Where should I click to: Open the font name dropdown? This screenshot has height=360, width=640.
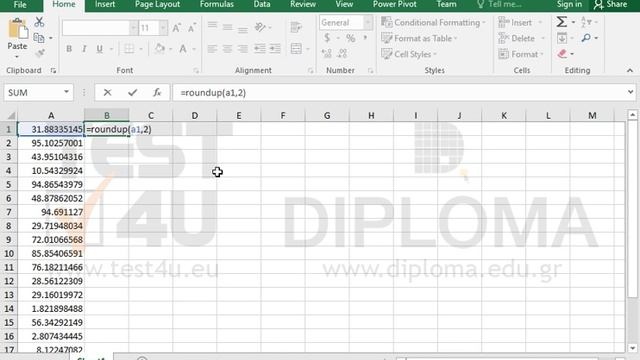(x=133, y=28)
